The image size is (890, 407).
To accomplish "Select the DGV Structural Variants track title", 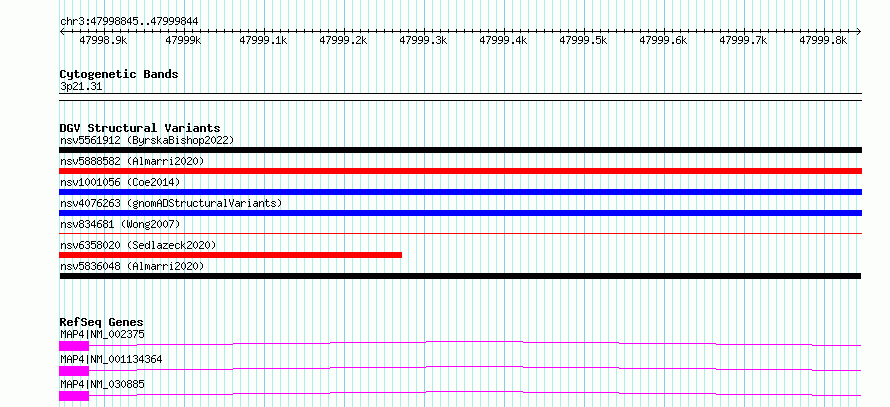I will [140, 128].
